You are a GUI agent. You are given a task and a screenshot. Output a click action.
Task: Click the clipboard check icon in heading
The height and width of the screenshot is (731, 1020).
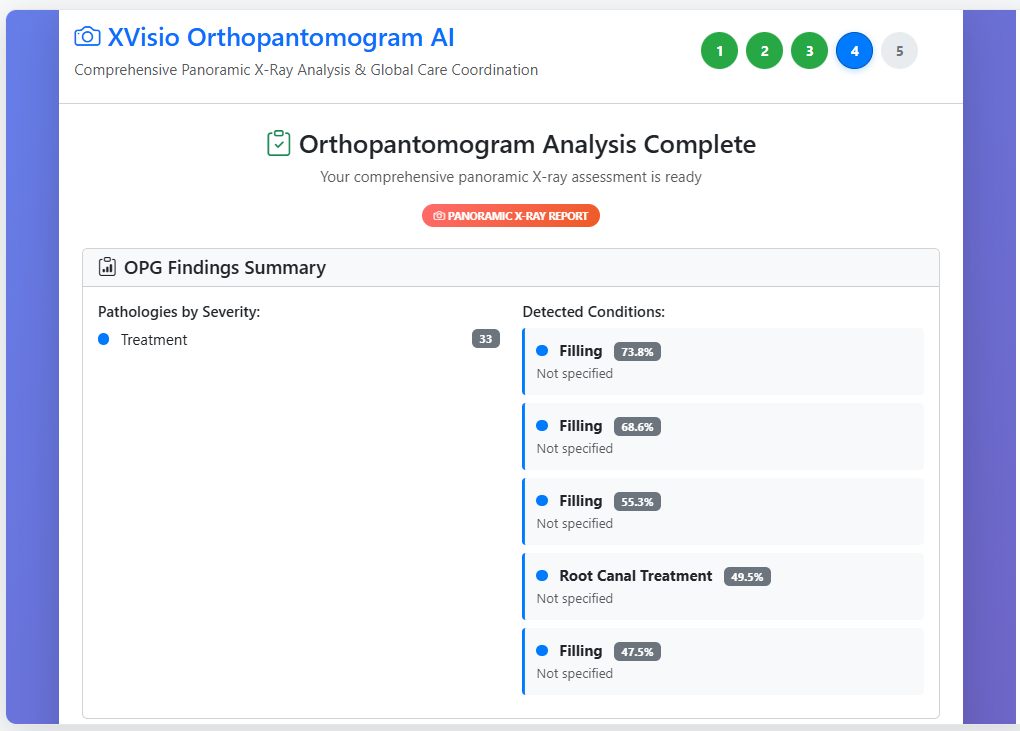(x=278, y=144)
